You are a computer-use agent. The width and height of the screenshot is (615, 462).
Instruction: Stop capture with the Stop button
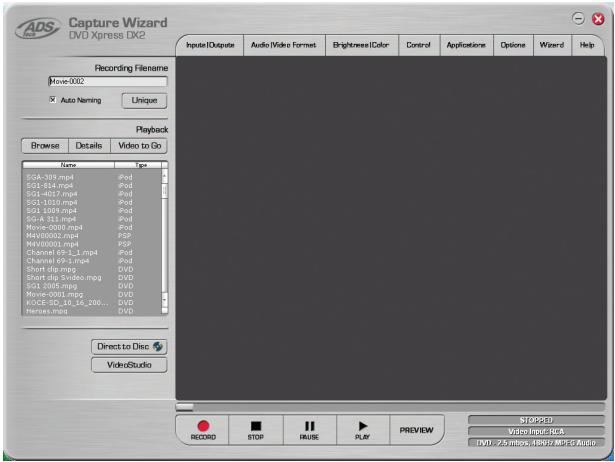coord(256,430)
